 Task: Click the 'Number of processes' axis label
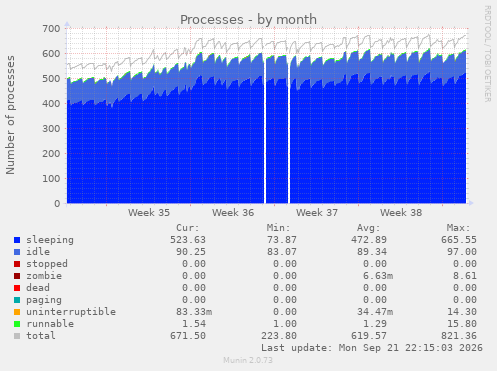coord(10,115)
